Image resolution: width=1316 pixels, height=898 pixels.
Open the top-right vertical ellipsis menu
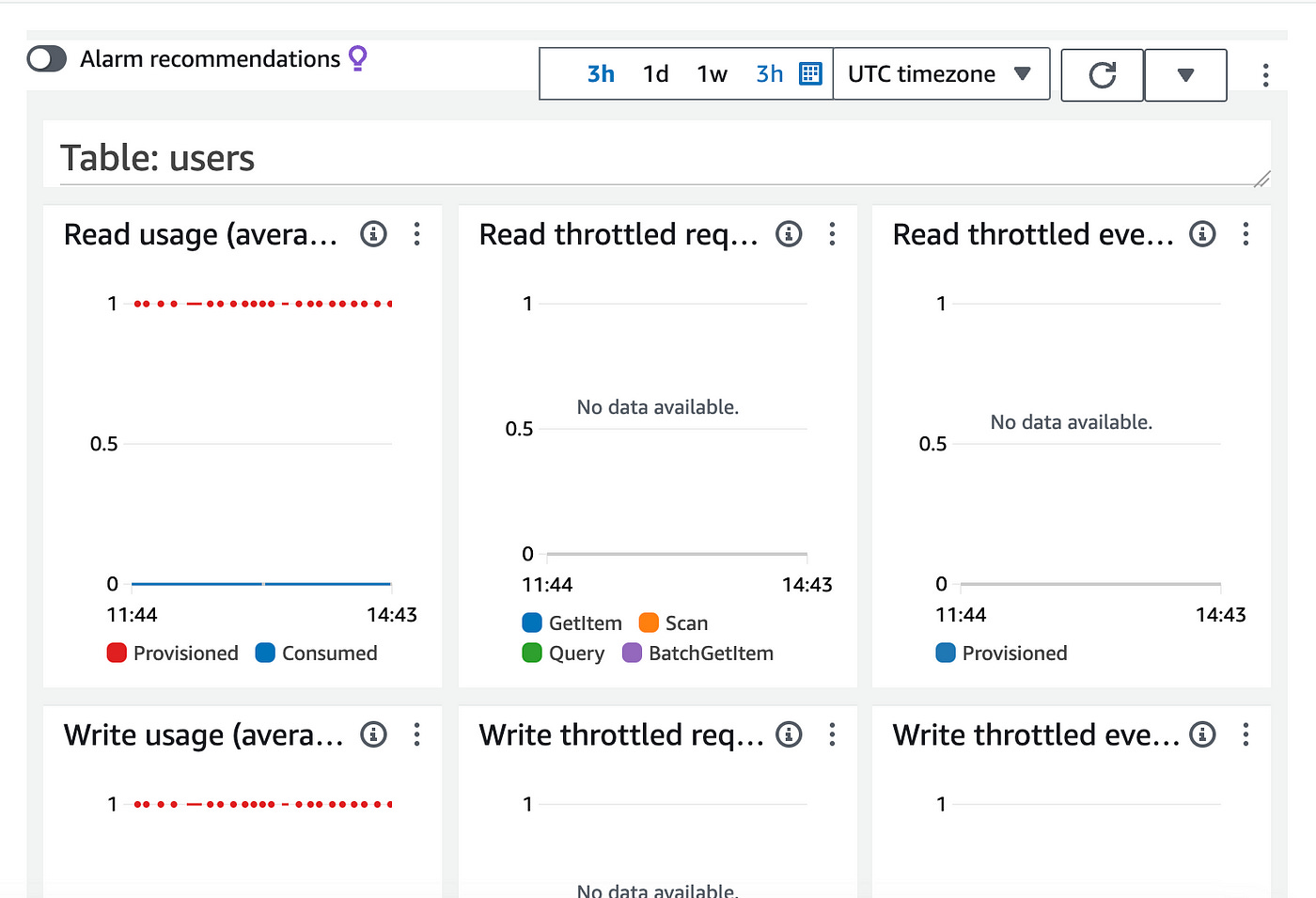click(x=1265, y=74)
